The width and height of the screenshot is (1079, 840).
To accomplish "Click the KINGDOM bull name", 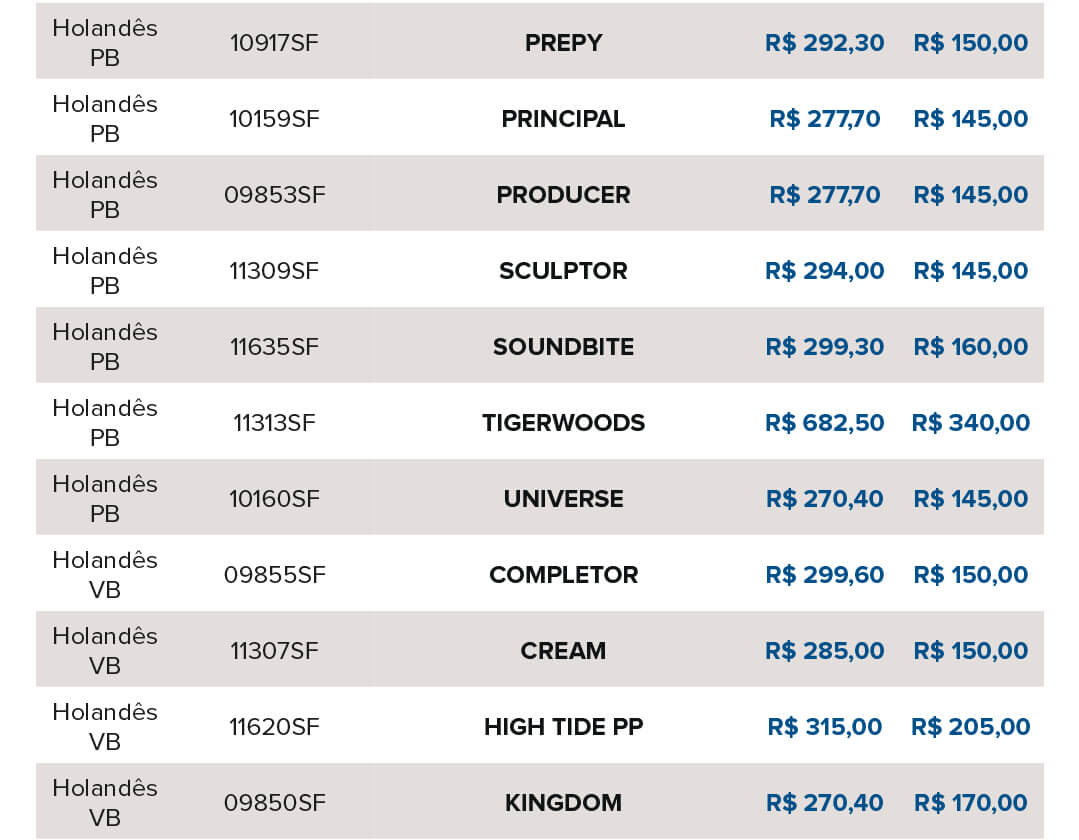I will pos(563,803).
